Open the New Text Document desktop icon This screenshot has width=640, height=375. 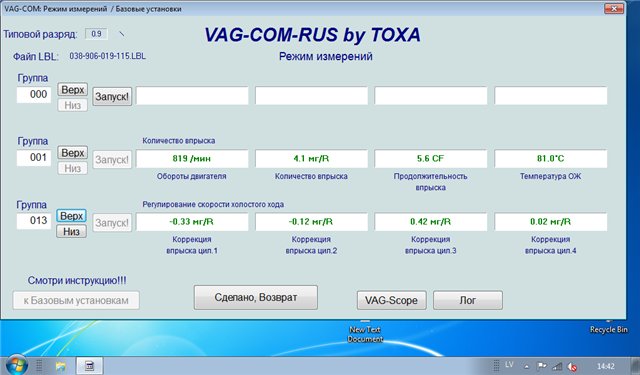(365, 334)
